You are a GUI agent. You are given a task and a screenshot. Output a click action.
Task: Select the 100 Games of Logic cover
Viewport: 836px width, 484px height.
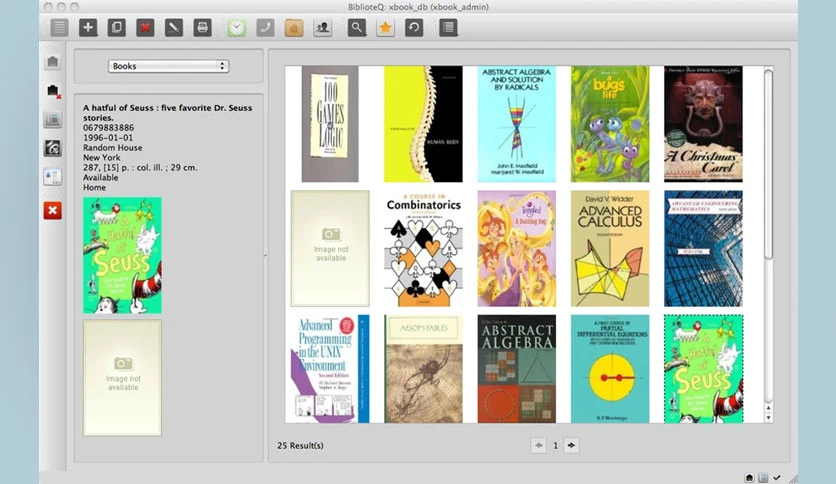330,124
